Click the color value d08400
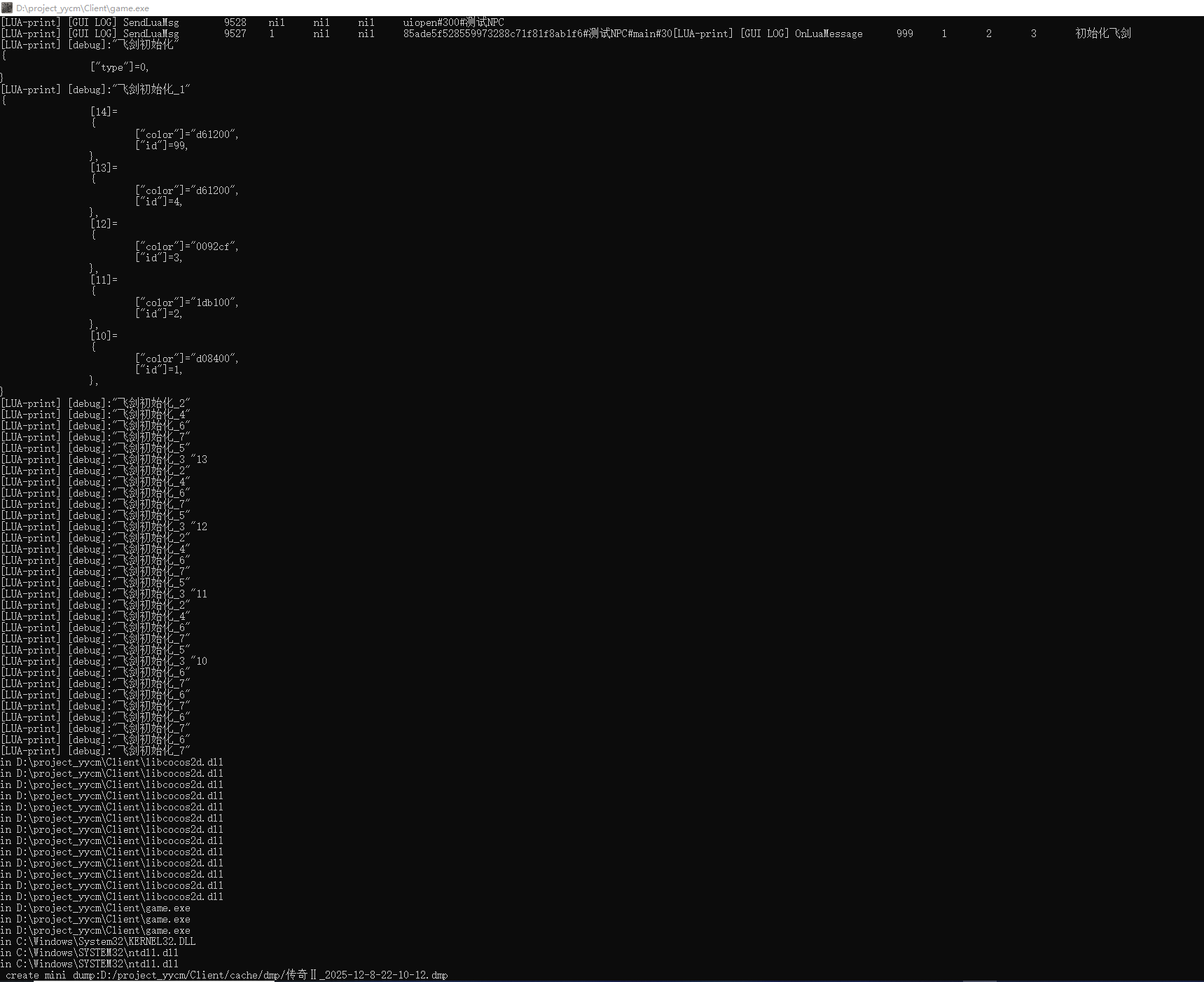Viewport: 1204px width, 982px height. pos(213,359)
